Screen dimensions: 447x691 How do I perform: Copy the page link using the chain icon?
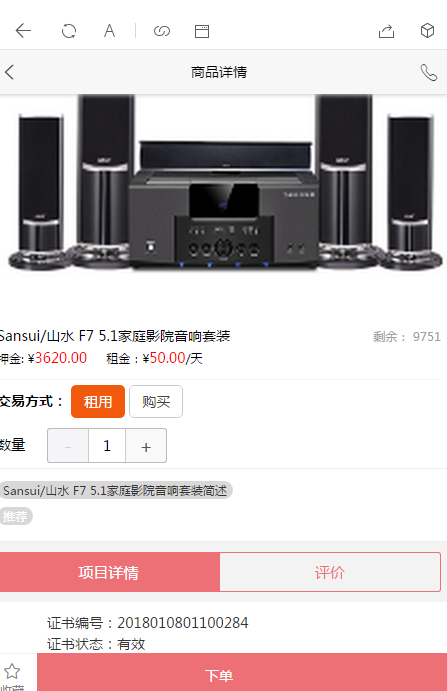tap(162, 31)
